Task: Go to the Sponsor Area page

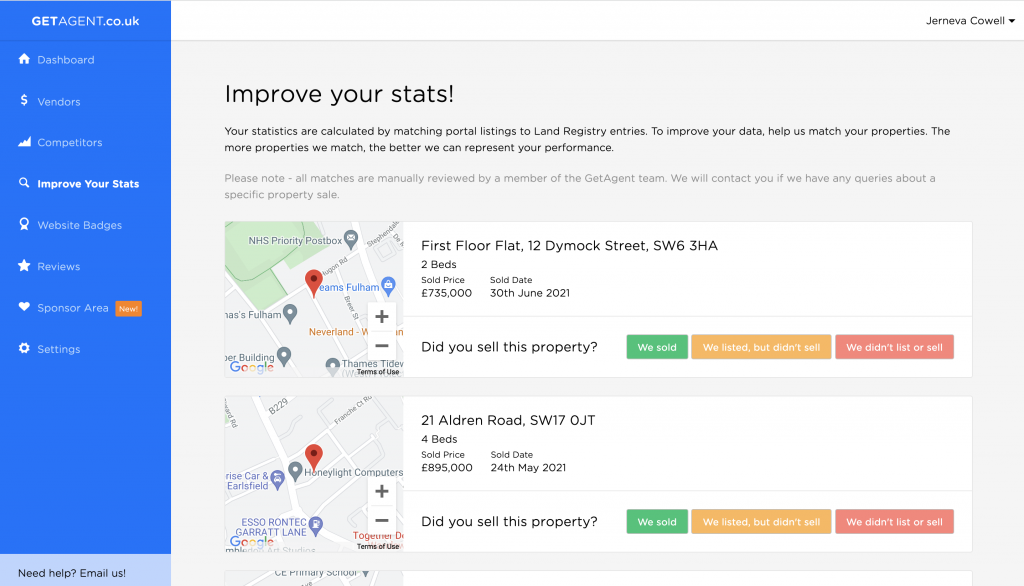Action: click(x=73, y=308)
